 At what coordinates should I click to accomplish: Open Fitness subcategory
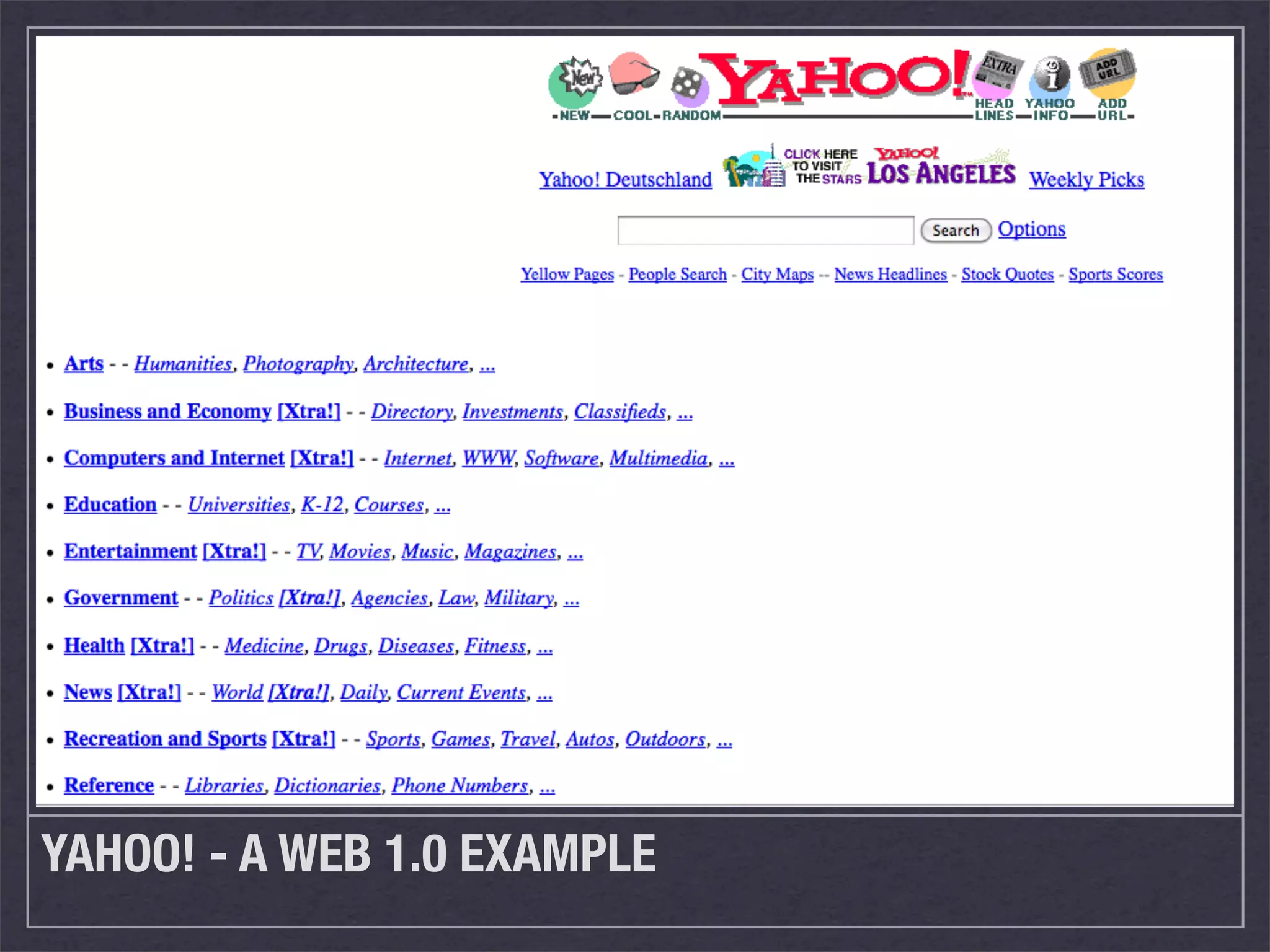(x=495, y=646)
